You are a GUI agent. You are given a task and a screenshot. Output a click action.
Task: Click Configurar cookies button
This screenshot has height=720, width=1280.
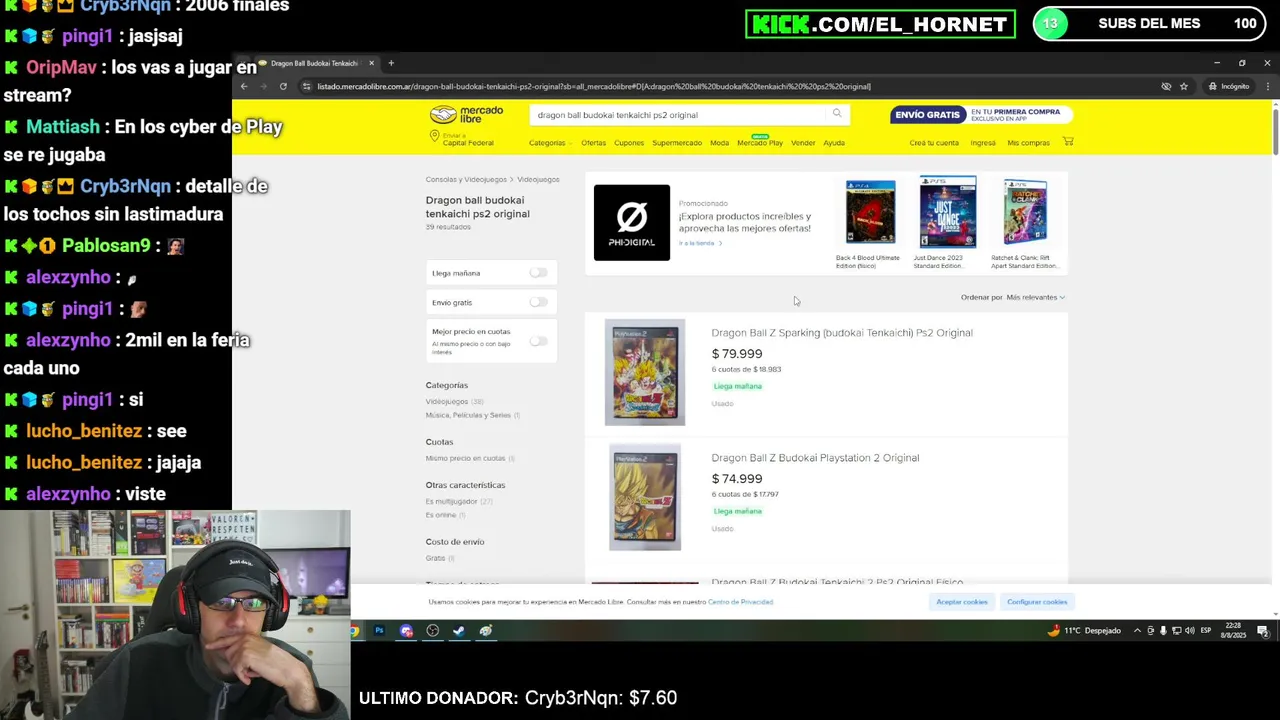(x=1037, y=602)
